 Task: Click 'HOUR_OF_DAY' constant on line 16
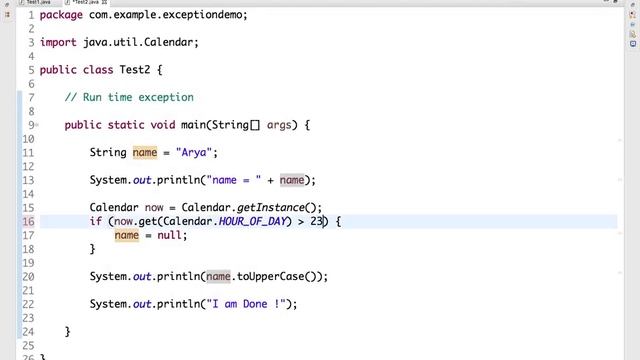click(253, 221)
